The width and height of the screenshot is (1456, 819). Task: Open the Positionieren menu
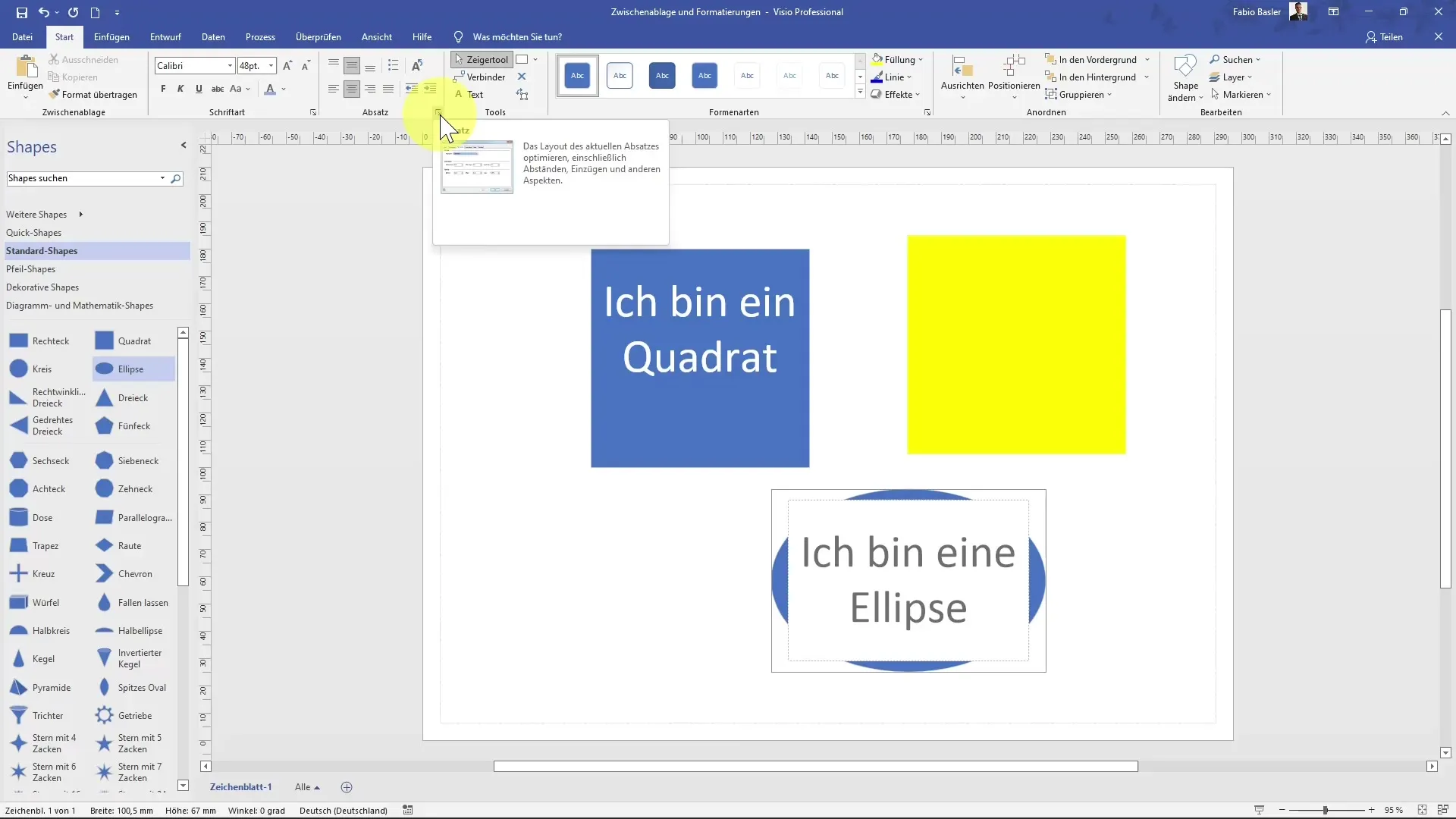point(1014,77)
